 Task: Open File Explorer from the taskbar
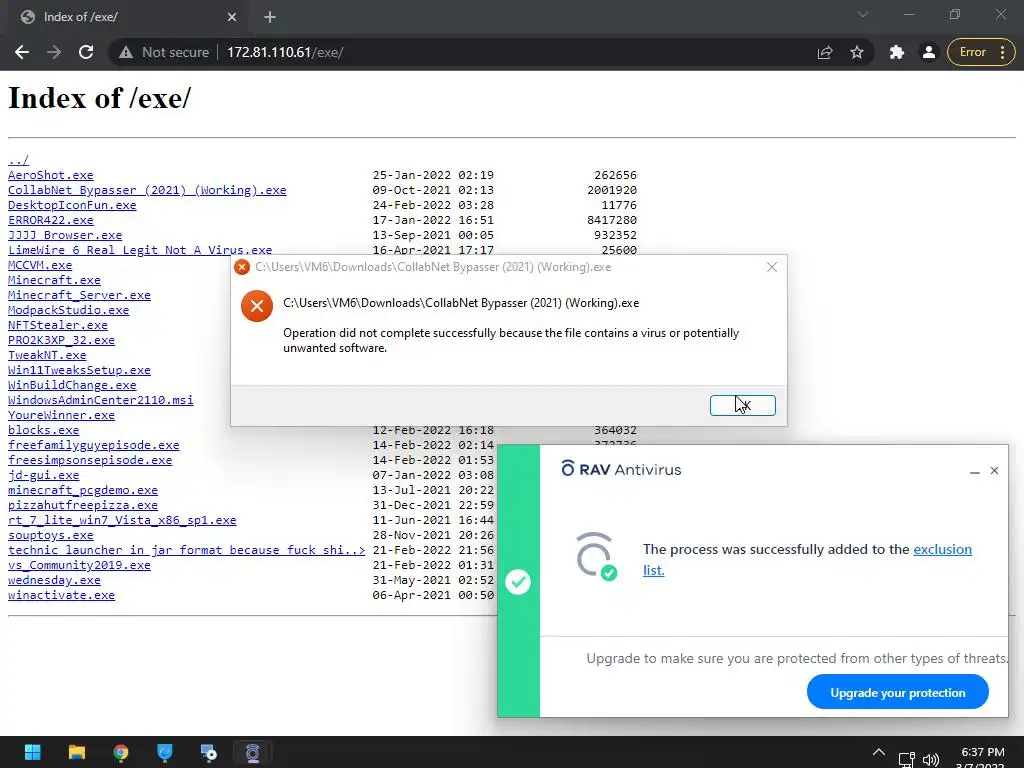coord(76,752)
